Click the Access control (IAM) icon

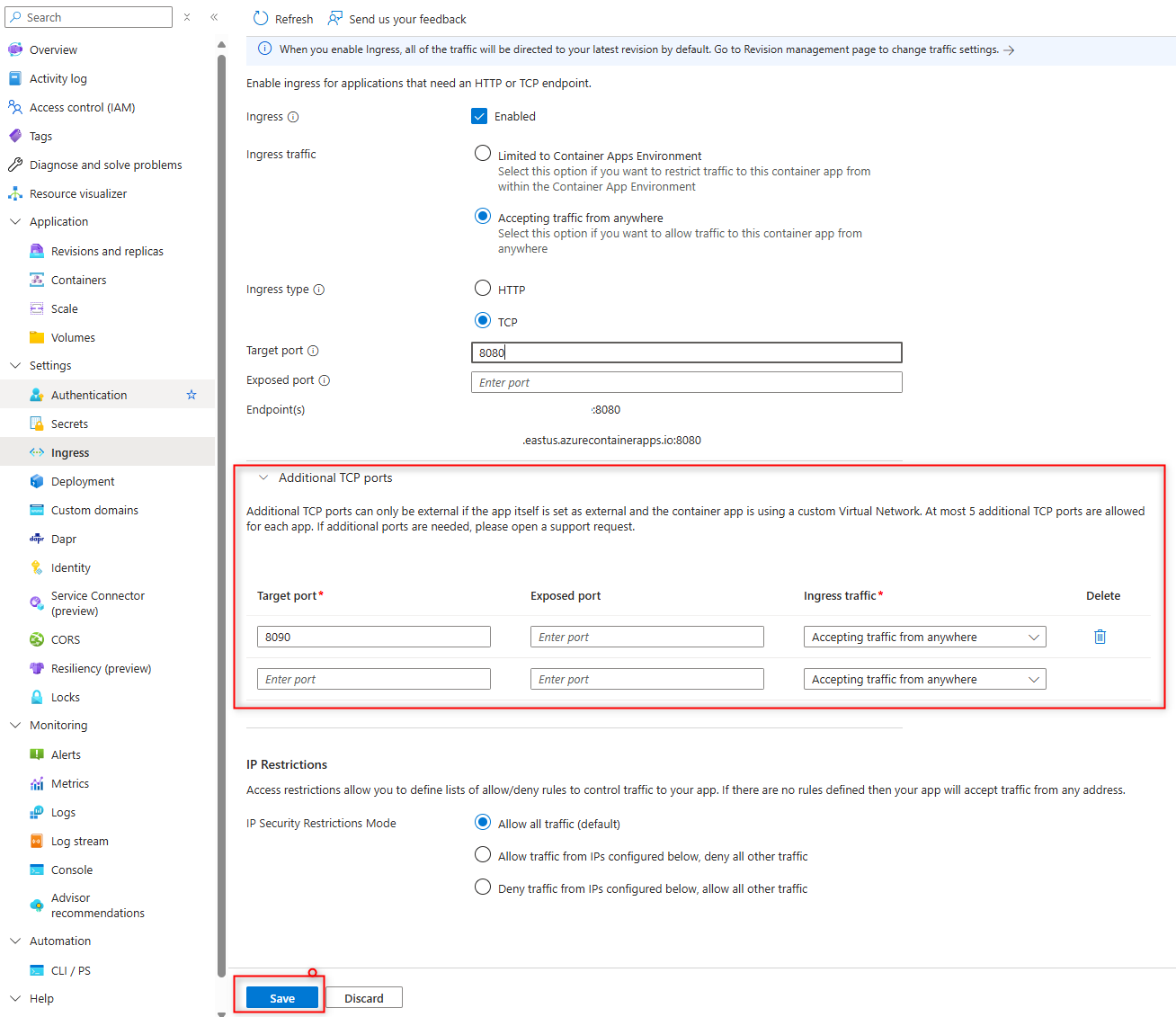[15, 107]
